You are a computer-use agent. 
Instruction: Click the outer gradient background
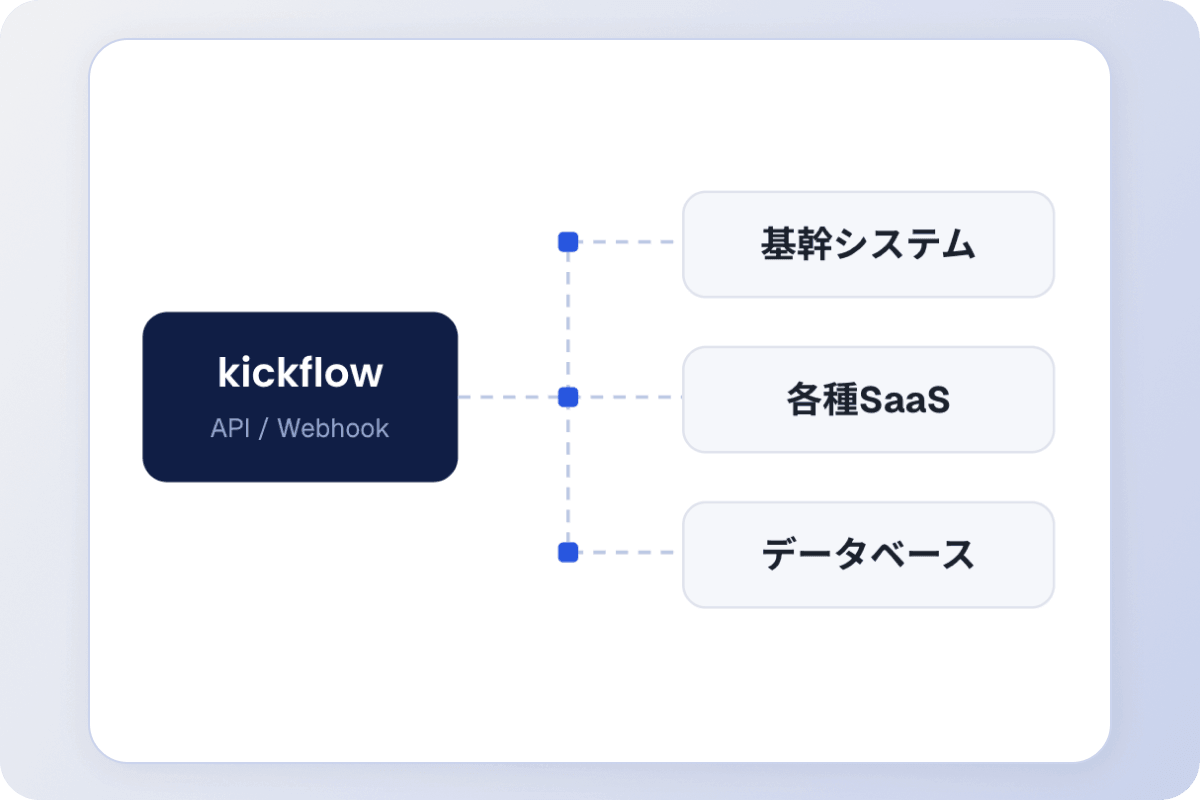[40, 400]
